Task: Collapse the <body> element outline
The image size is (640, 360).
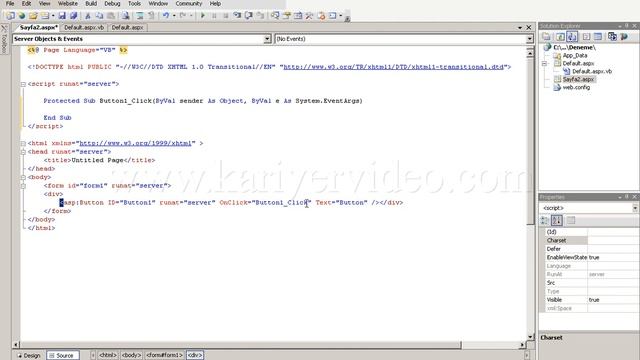Action: 23,178
